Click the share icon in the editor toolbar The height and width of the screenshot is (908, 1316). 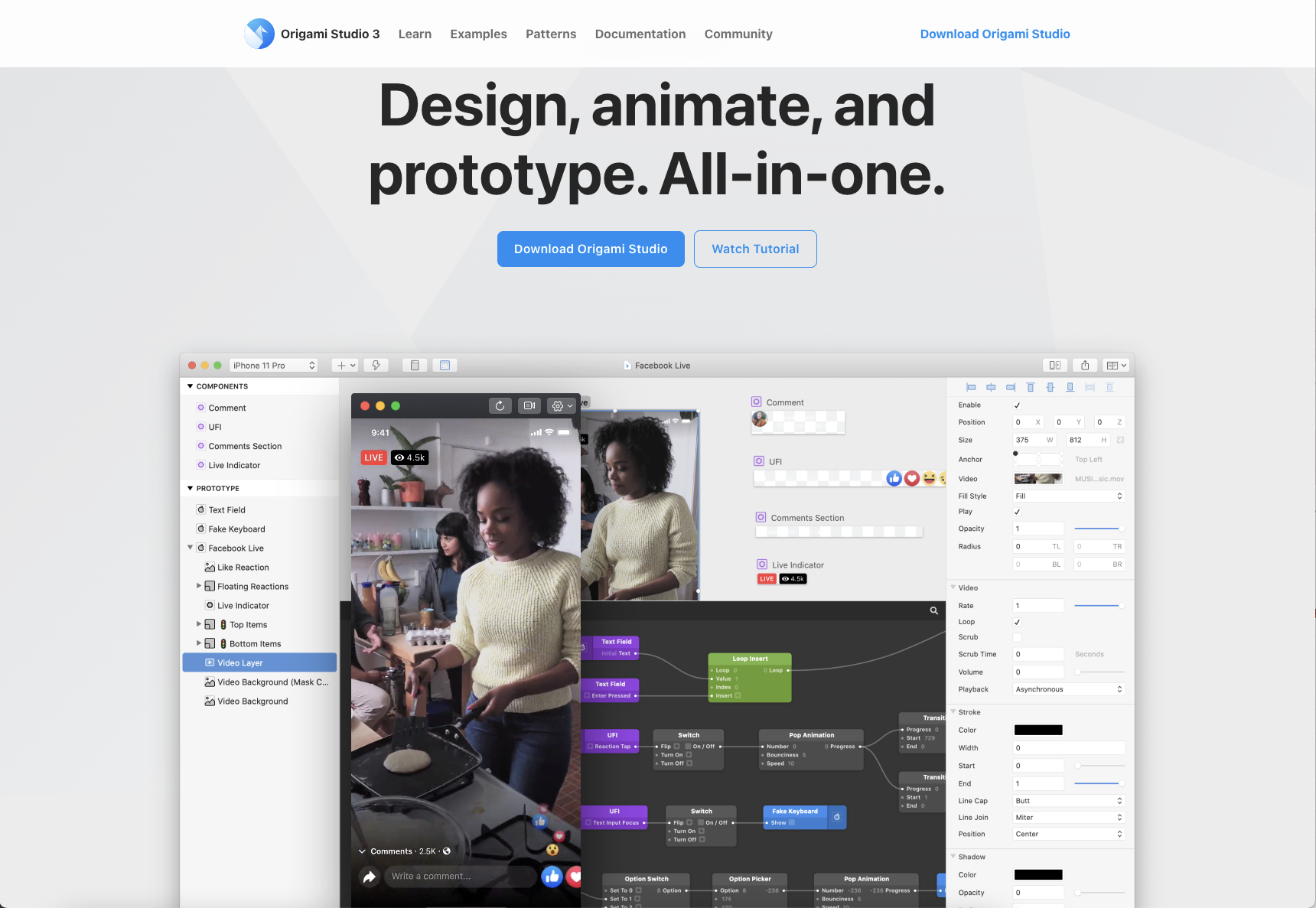pyautogui.click(x=1085, y=366)
